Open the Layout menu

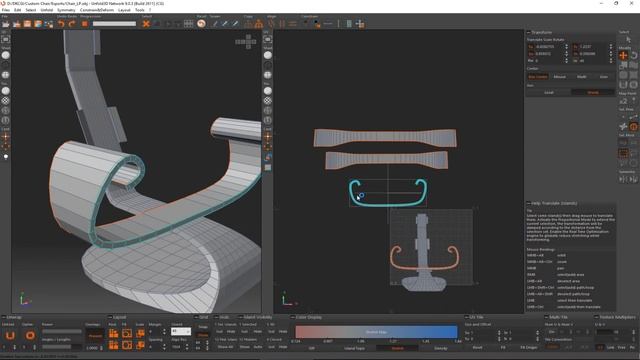(x=124, y=10)
